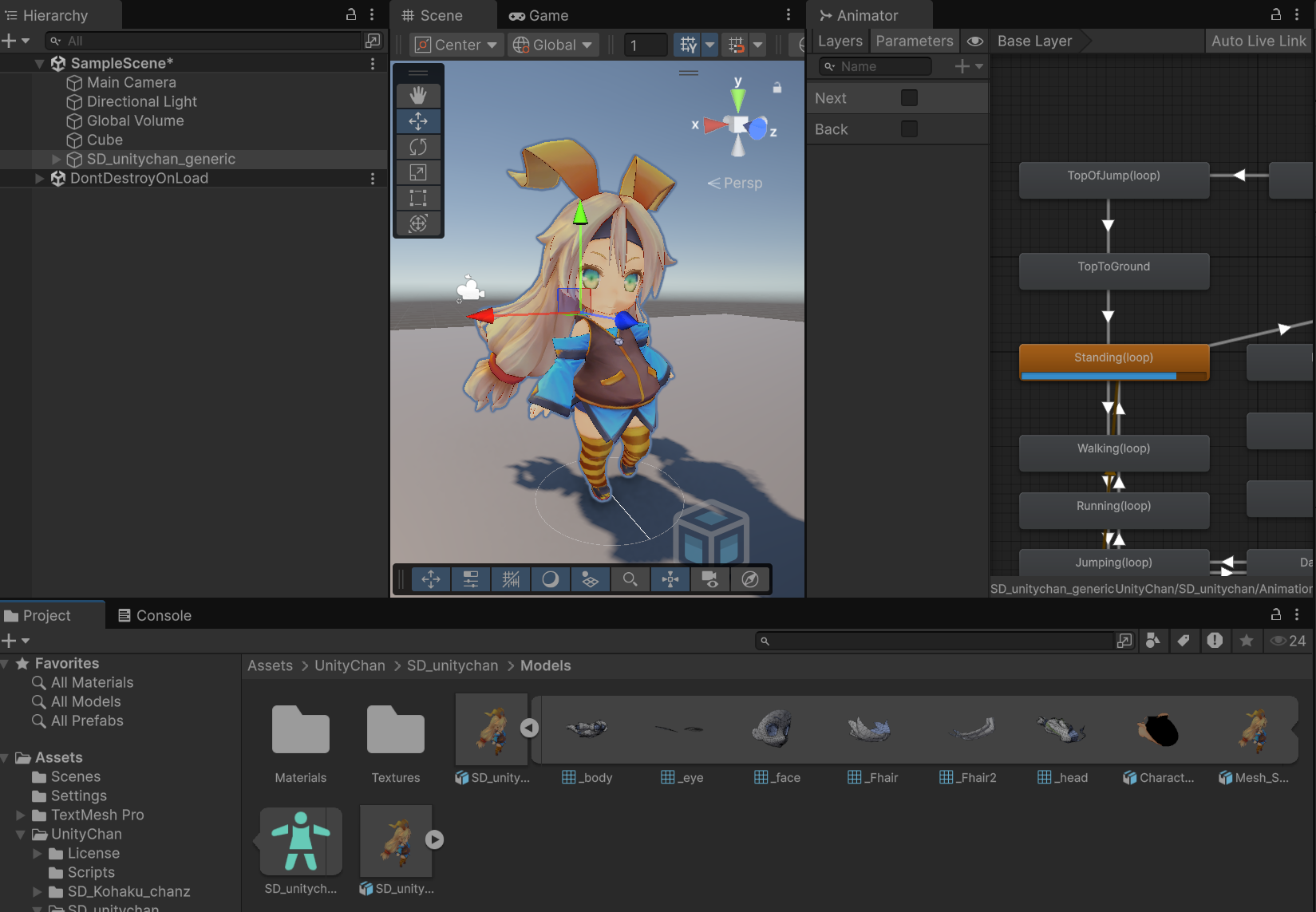The height and width of the screenshot is (912, 1316).
Task: Click the favorites star filter icon
Action: (x=1246, y=641)
